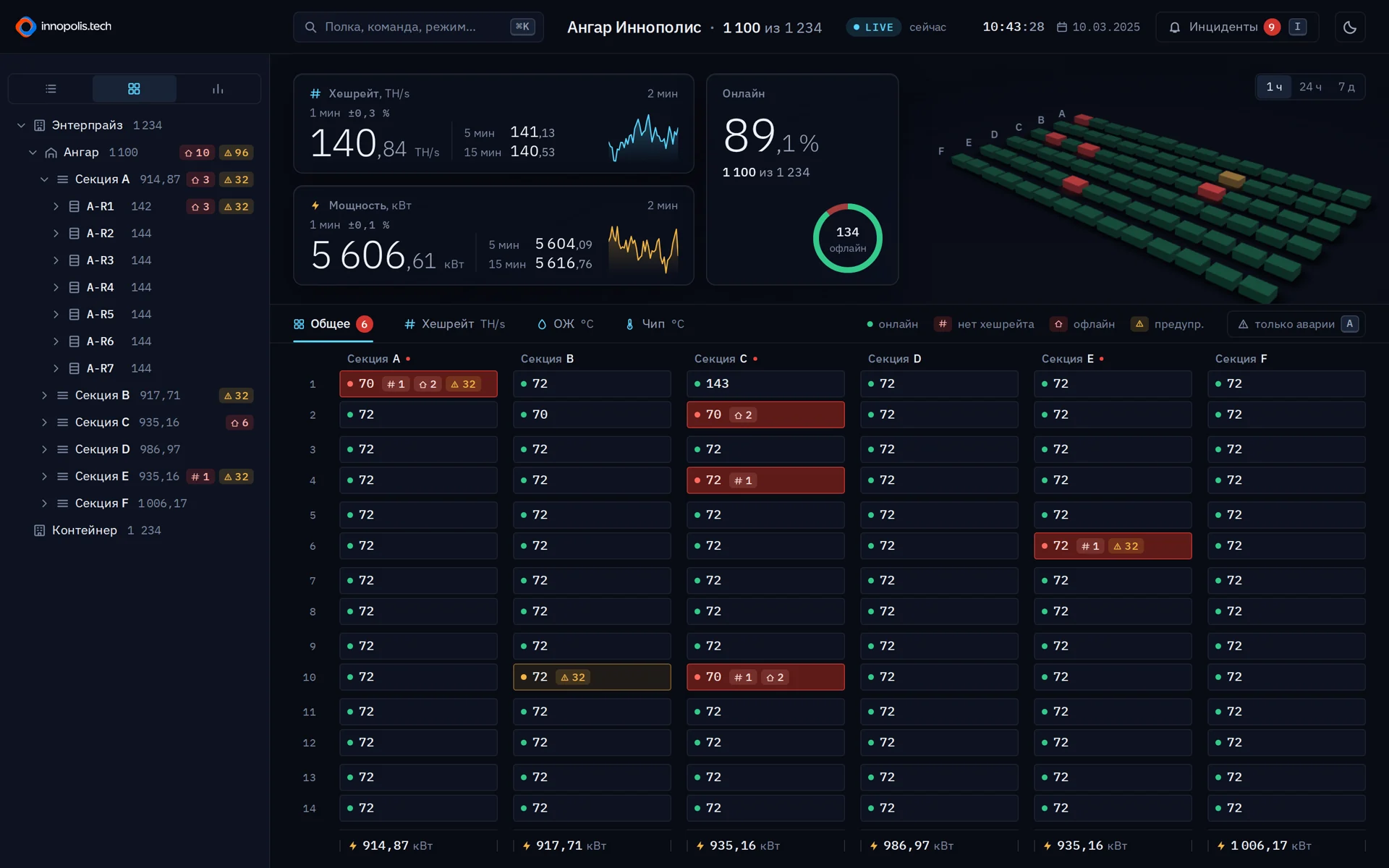Click the Хешрейт card hash icon
The width and height of the screenshot is (1389, 868).
tap(315, 93)
